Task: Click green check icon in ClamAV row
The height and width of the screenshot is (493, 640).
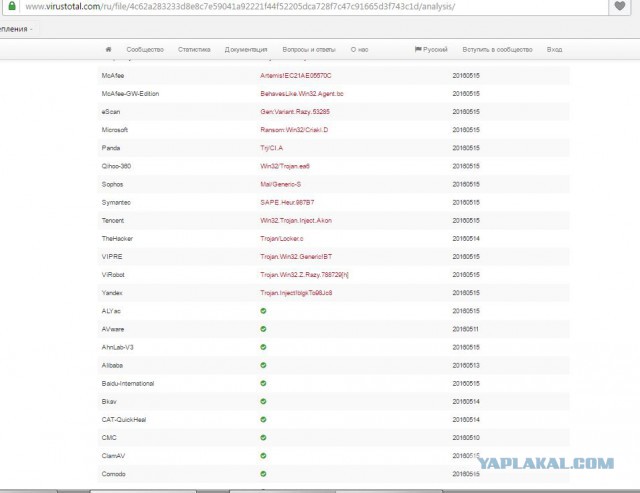Action: (x=263, y=456)
